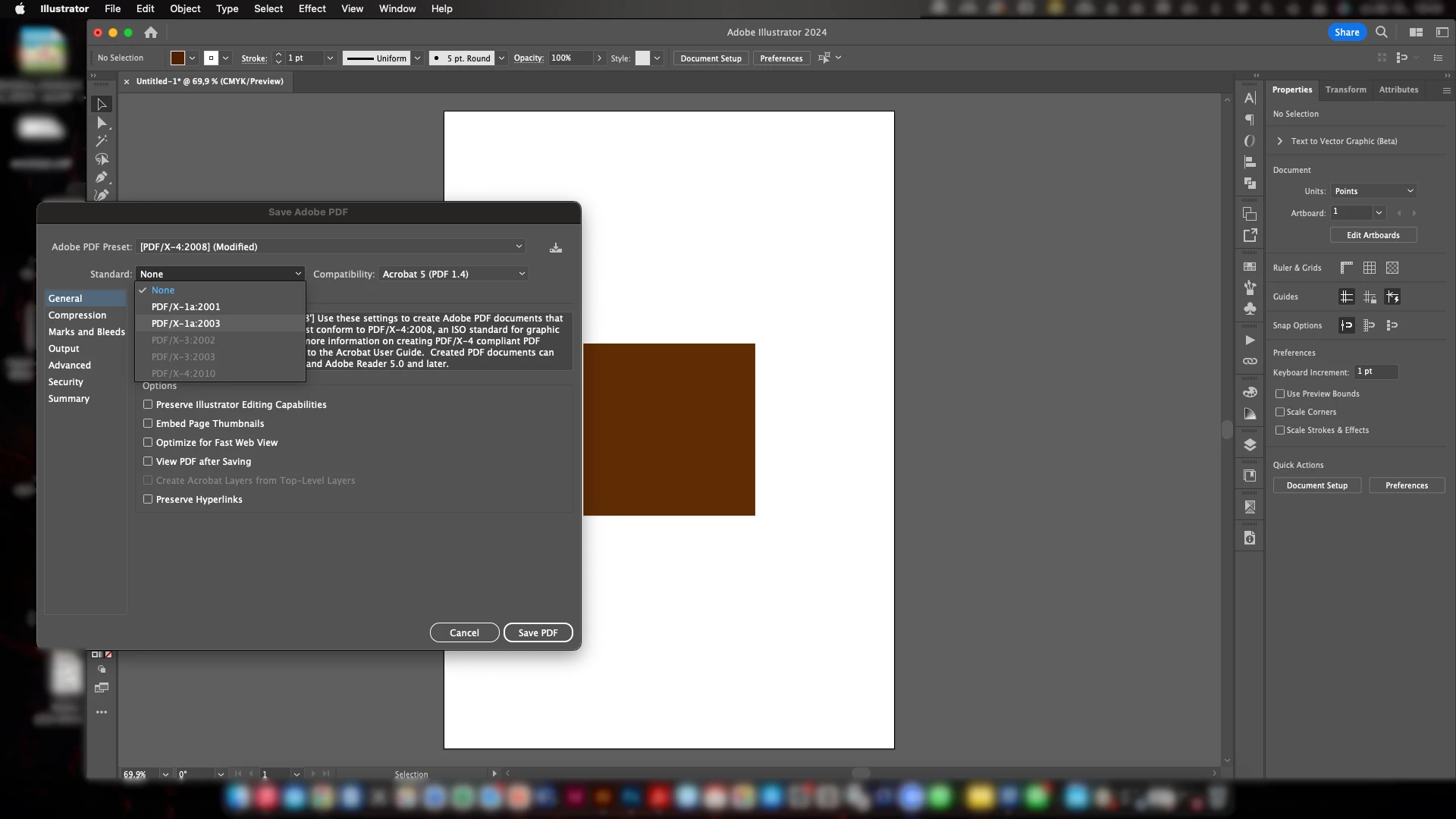The width and height of the screenshot is (1456, 819).
Task: Click the save preset icon
Action: tap(556, 248)
